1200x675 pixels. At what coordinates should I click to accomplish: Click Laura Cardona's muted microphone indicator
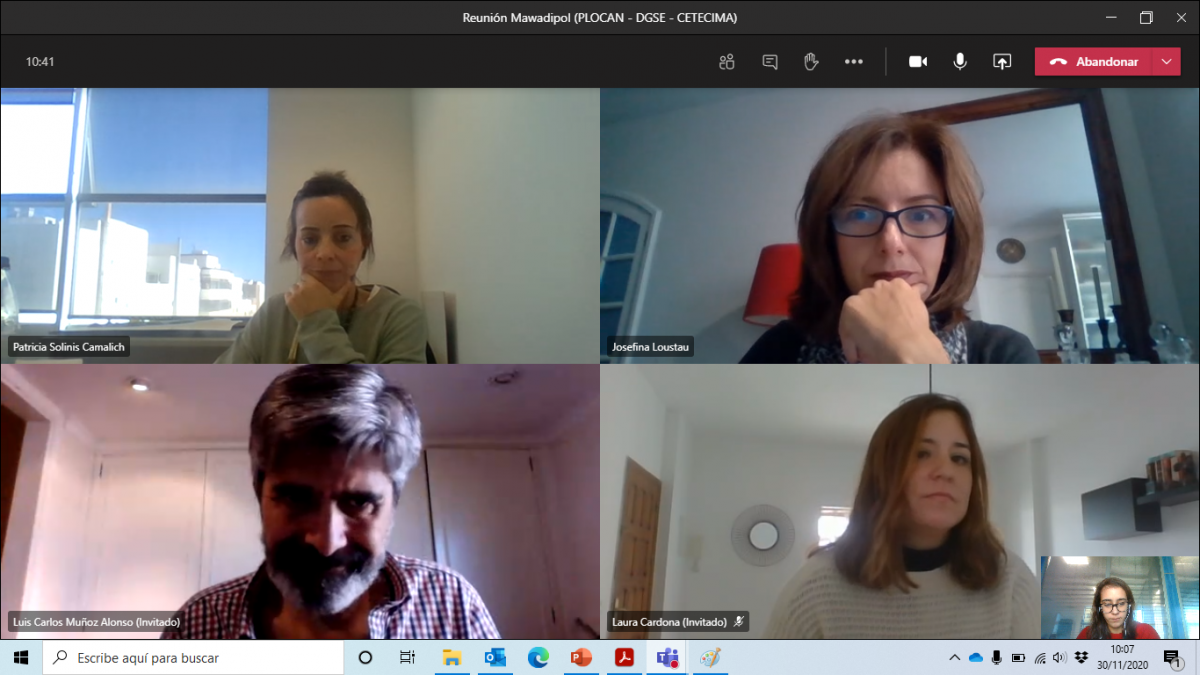pos(739,621)
